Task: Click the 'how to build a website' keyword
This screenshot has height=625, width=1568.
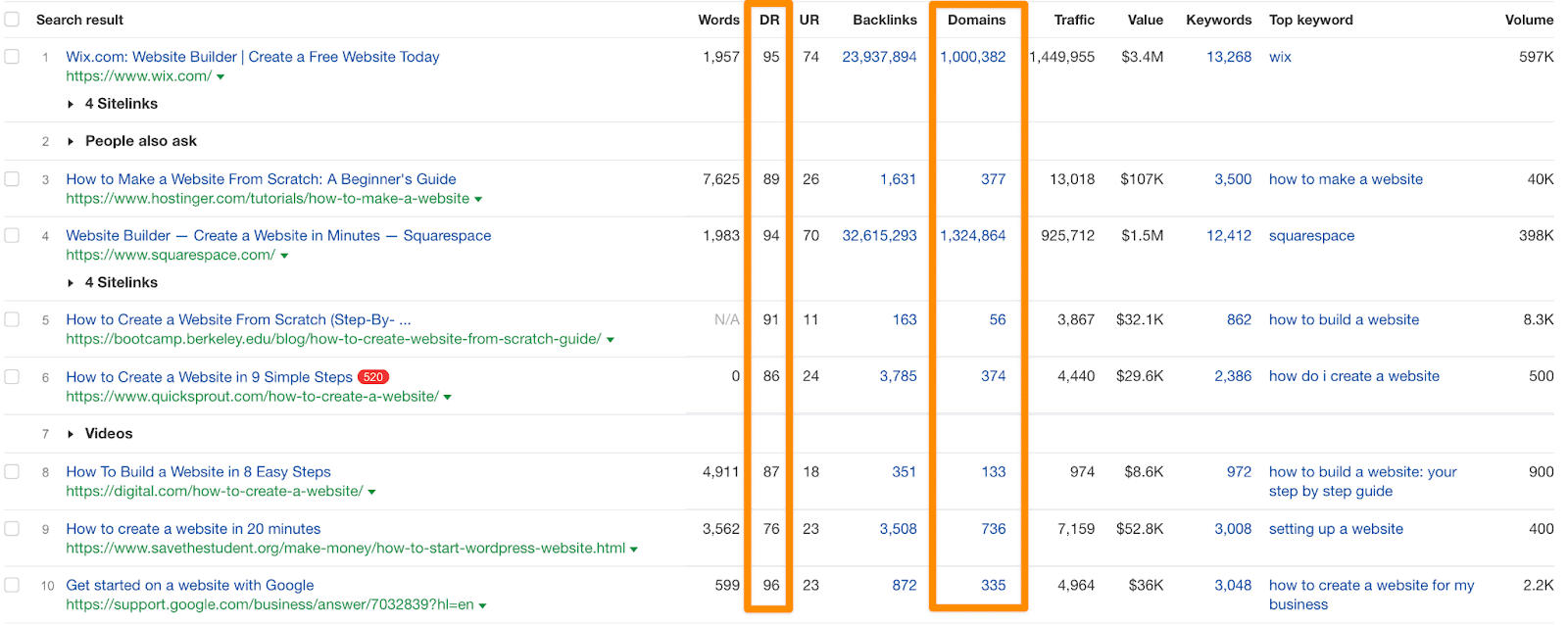Action: pyautogui.click(x=1344, y=319)
